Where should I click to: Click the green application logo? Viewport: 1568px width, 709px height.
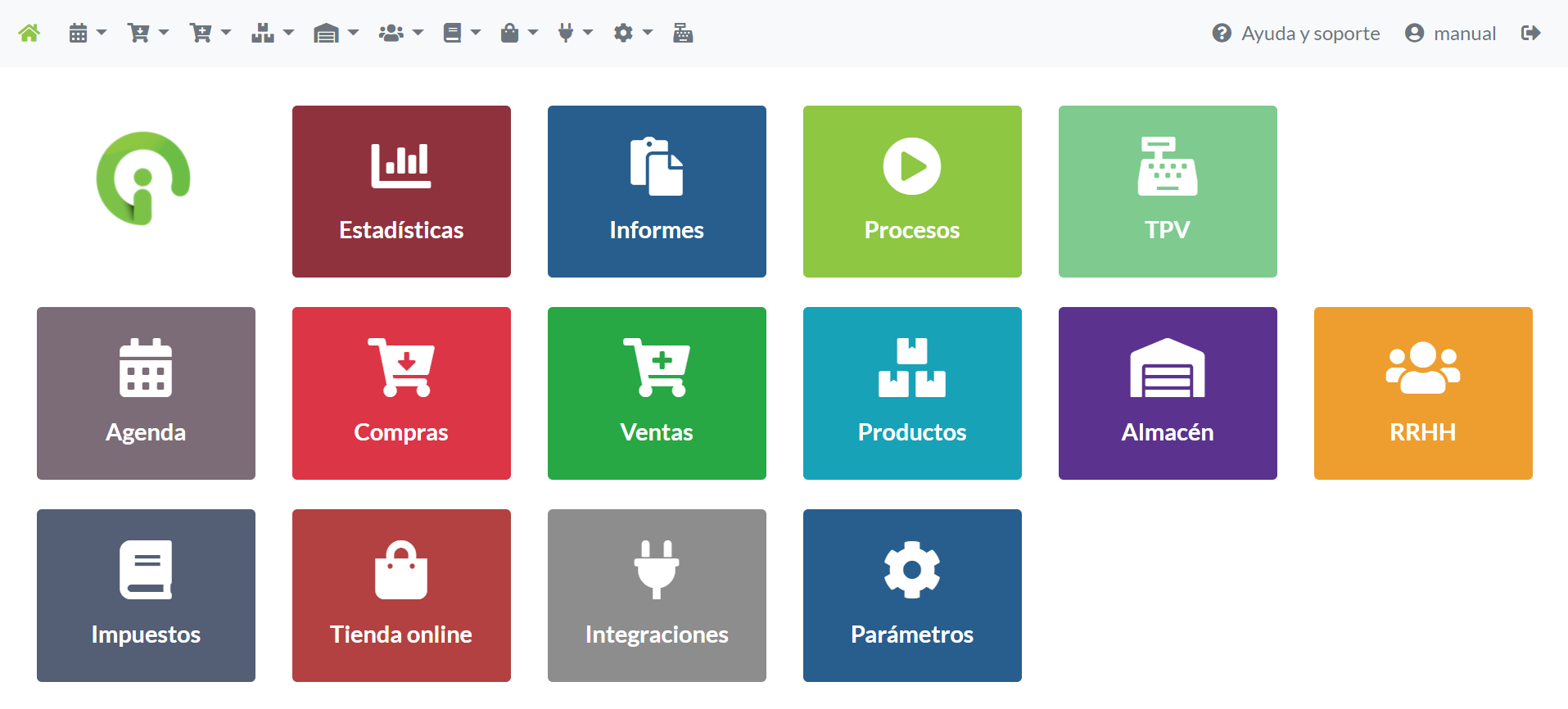pos(143,178)
